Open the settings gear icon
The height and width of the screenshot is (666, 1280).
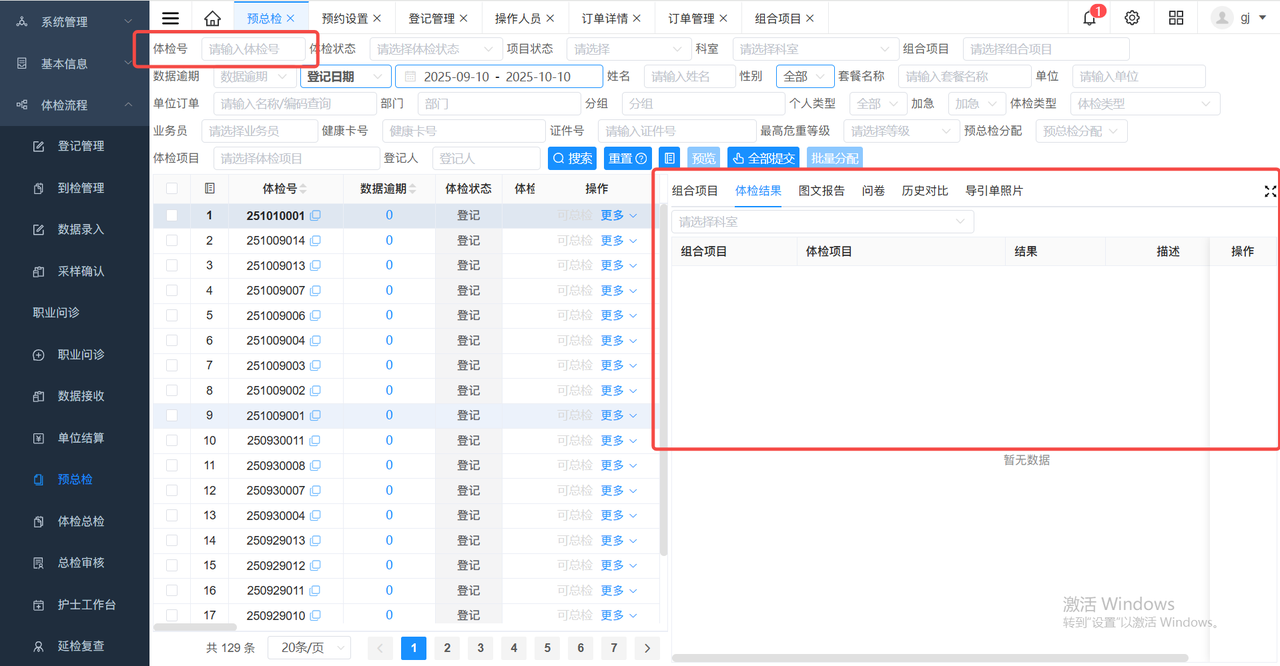1132,18
